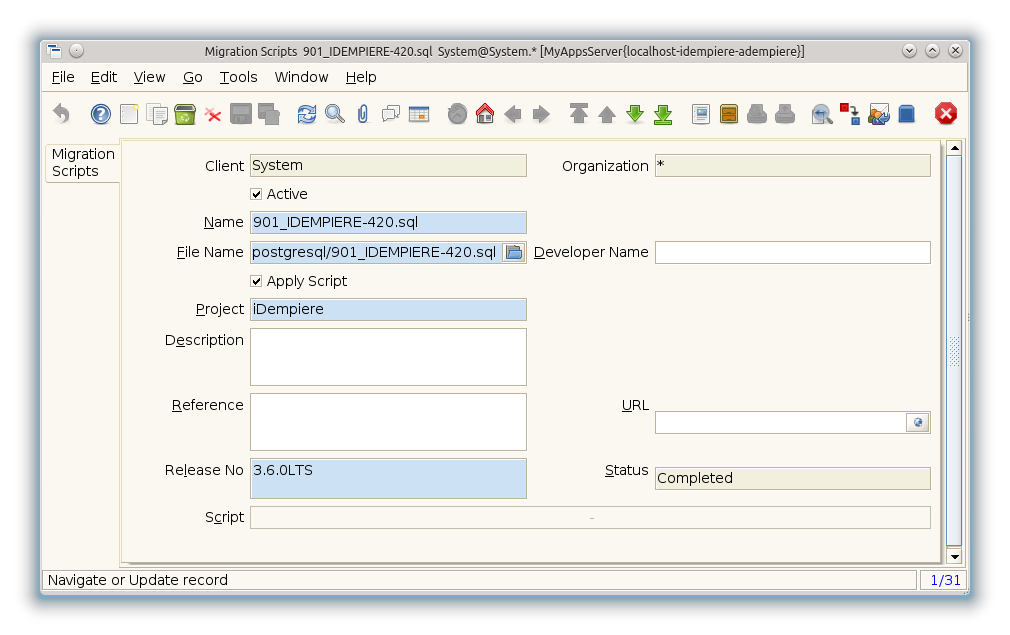Click the Requery refresh toolbar icon

tap(307, 114)
